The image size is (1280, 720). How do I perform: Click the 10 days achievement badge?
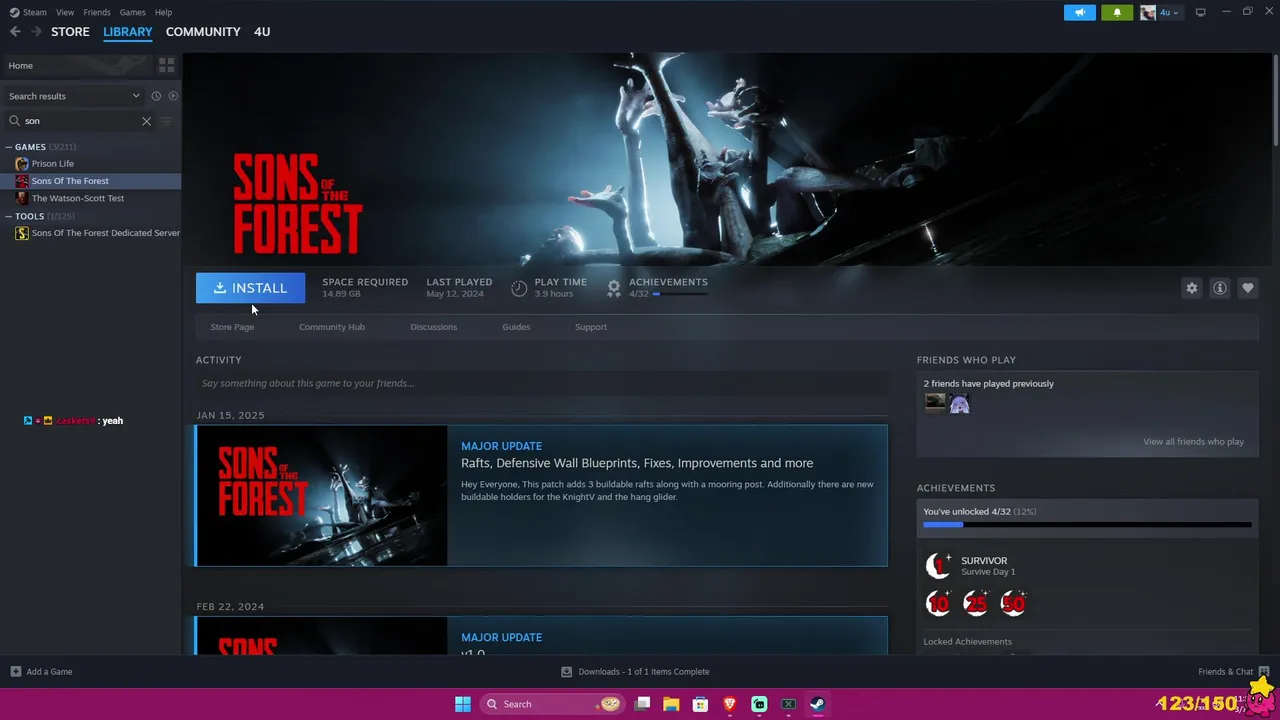(938, 603)
